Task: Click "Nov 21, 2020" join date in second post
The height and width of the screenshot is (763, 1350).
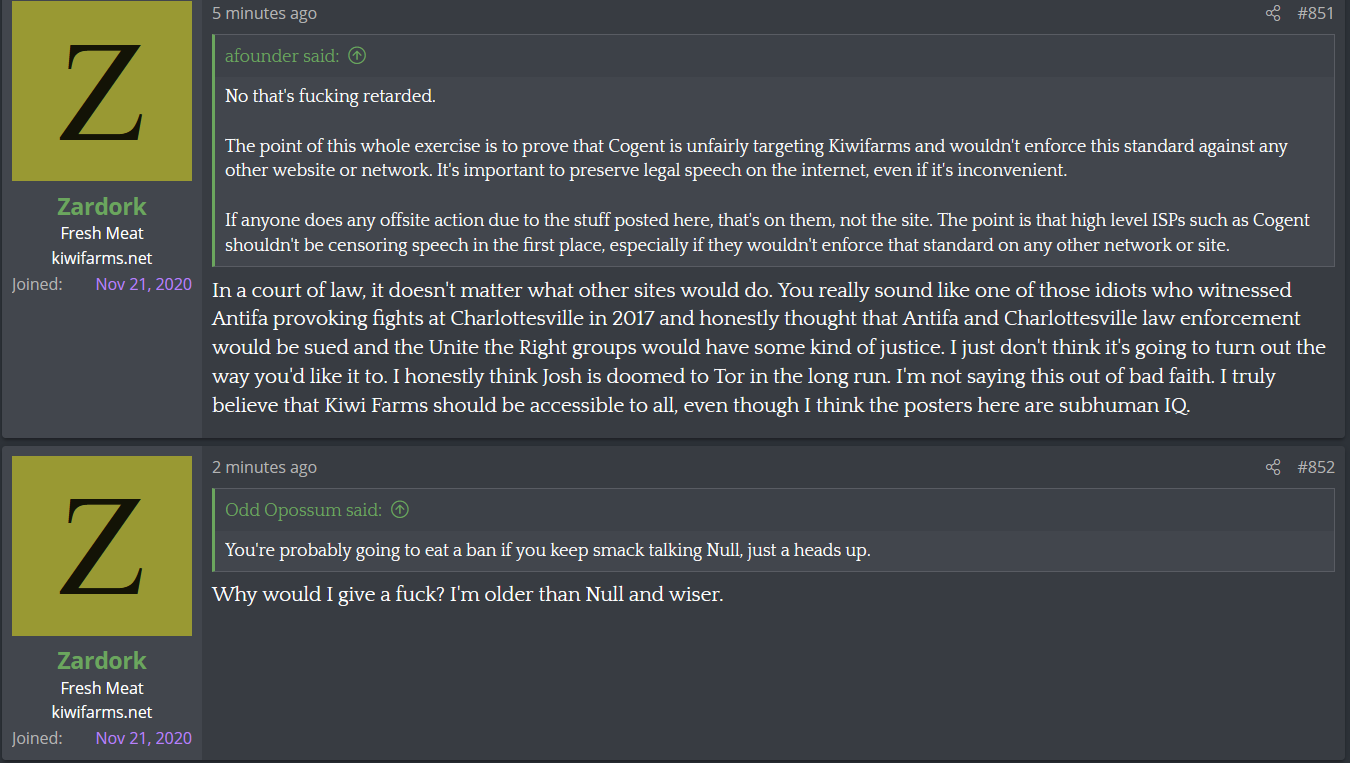Action: click(144, 738)
